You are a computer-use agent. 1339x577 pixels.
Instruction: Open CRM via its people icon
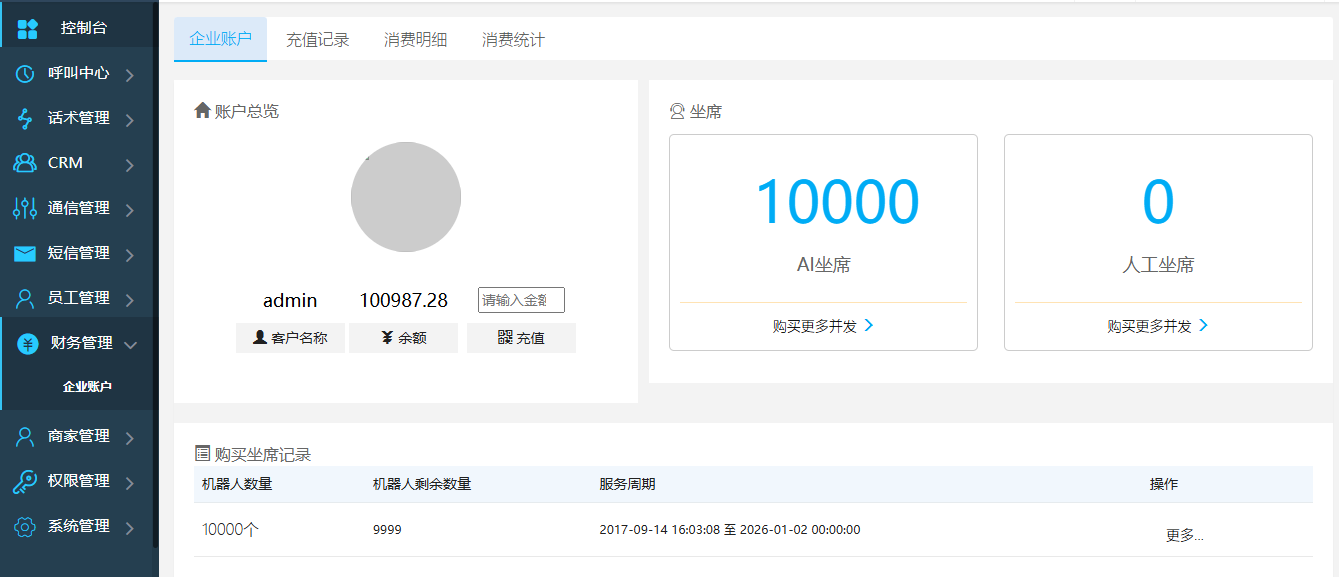pos(26,163)
